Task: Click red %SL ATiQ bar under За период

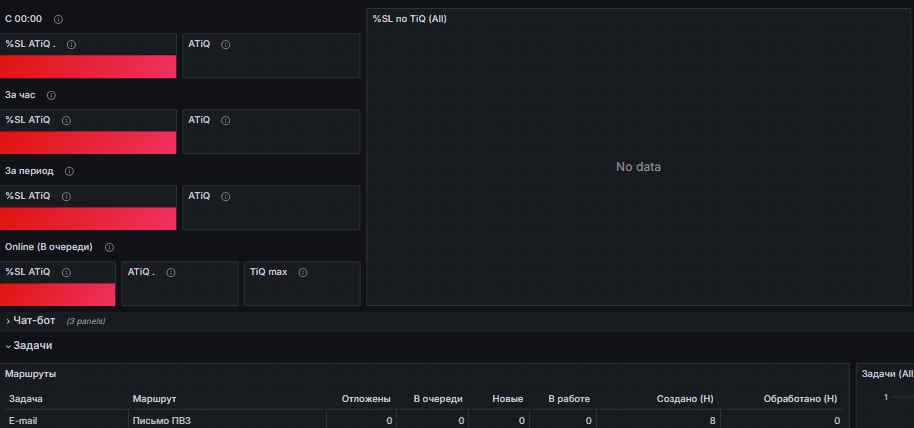Action: point(88,219)
